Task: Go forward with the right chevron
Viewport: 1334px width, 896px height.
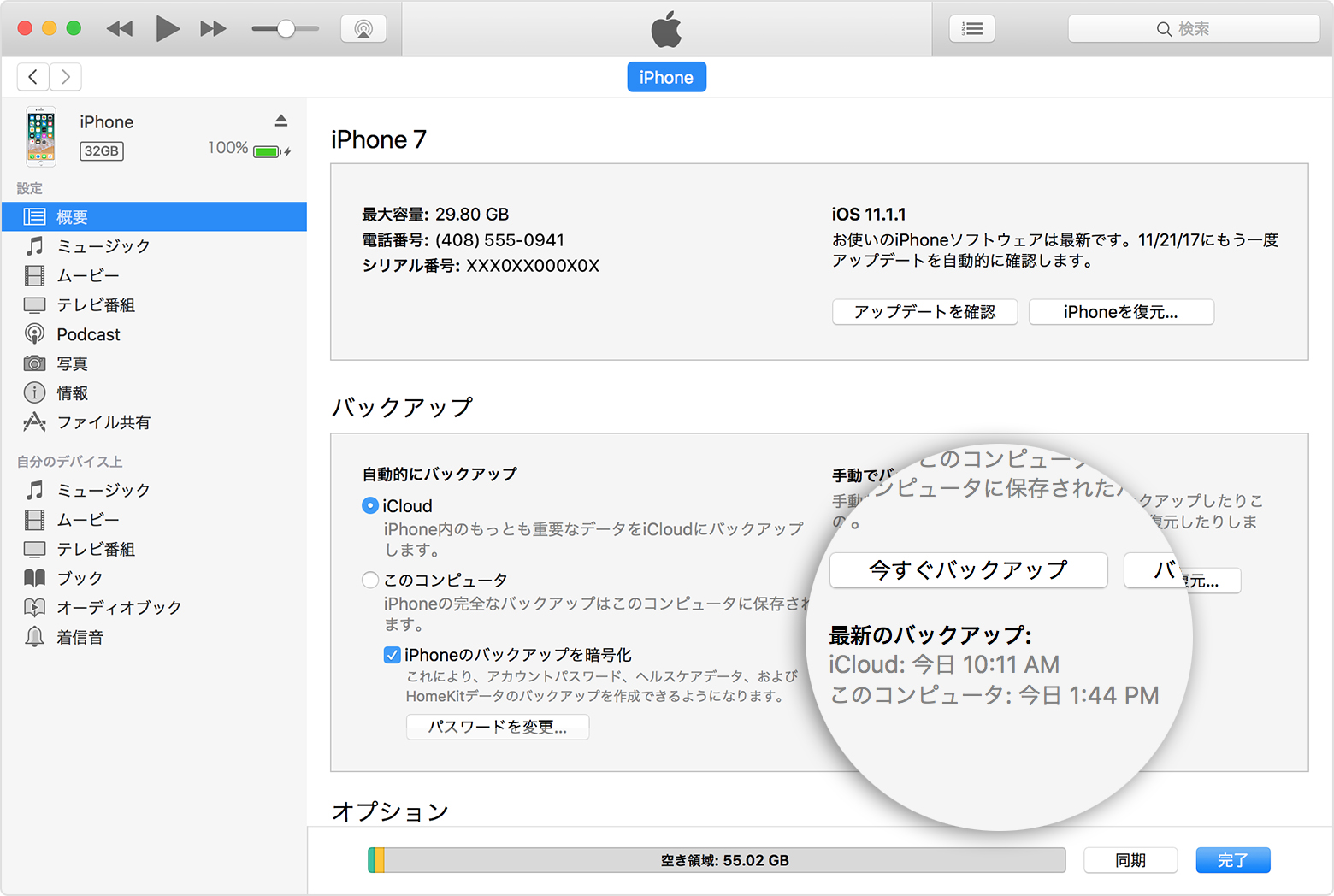Action: click(x=66, y=77)
